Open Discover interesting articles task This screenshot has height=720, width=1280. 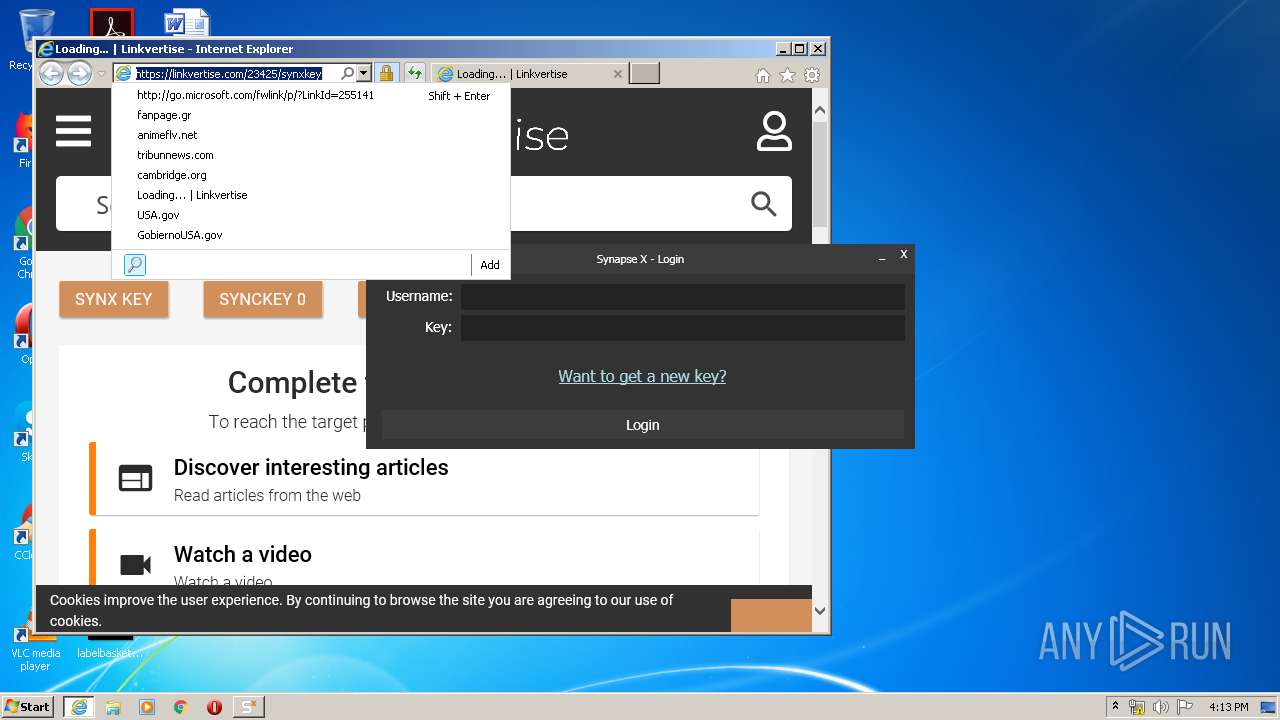click(x=424, y=480)
